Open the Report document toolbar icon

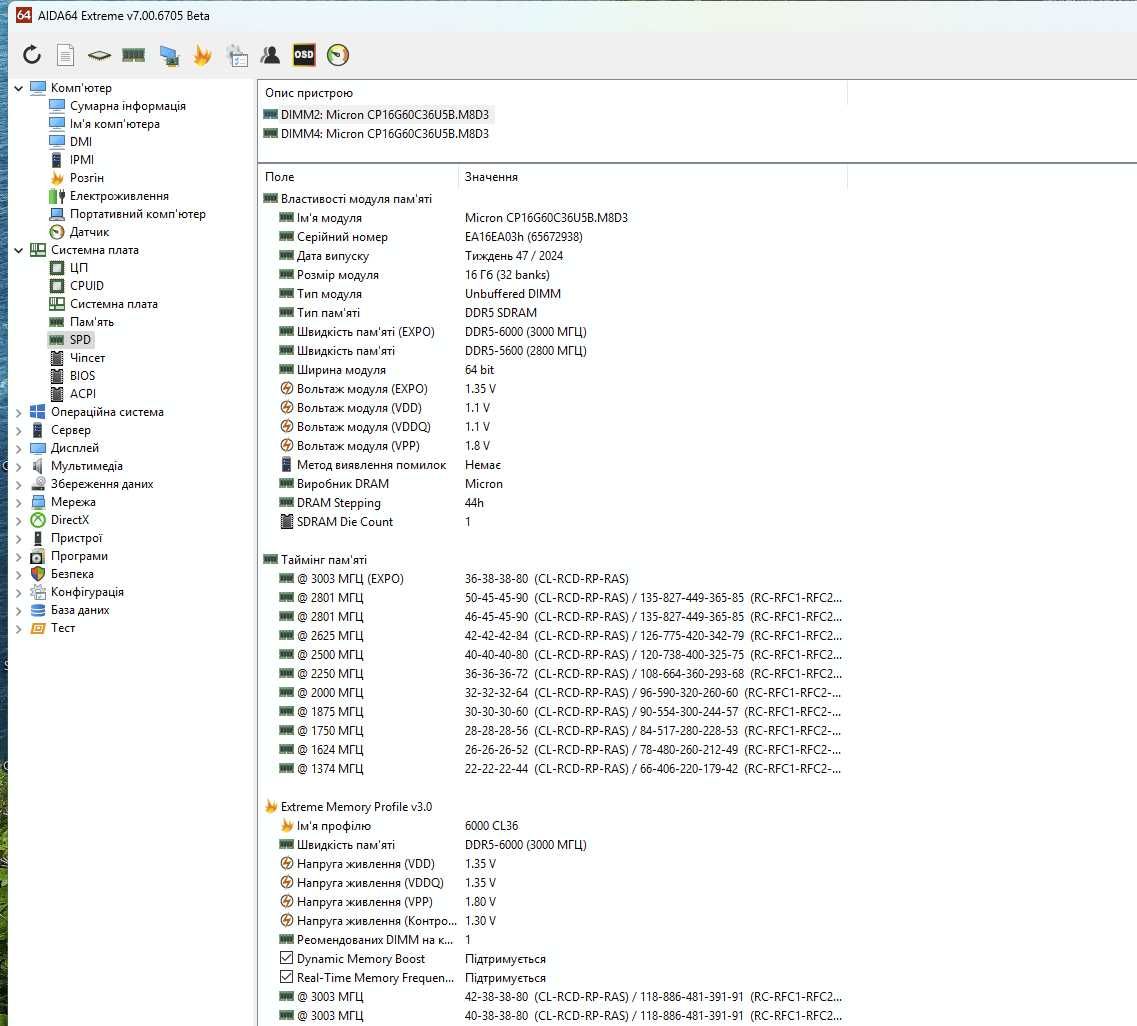(65, 55)
